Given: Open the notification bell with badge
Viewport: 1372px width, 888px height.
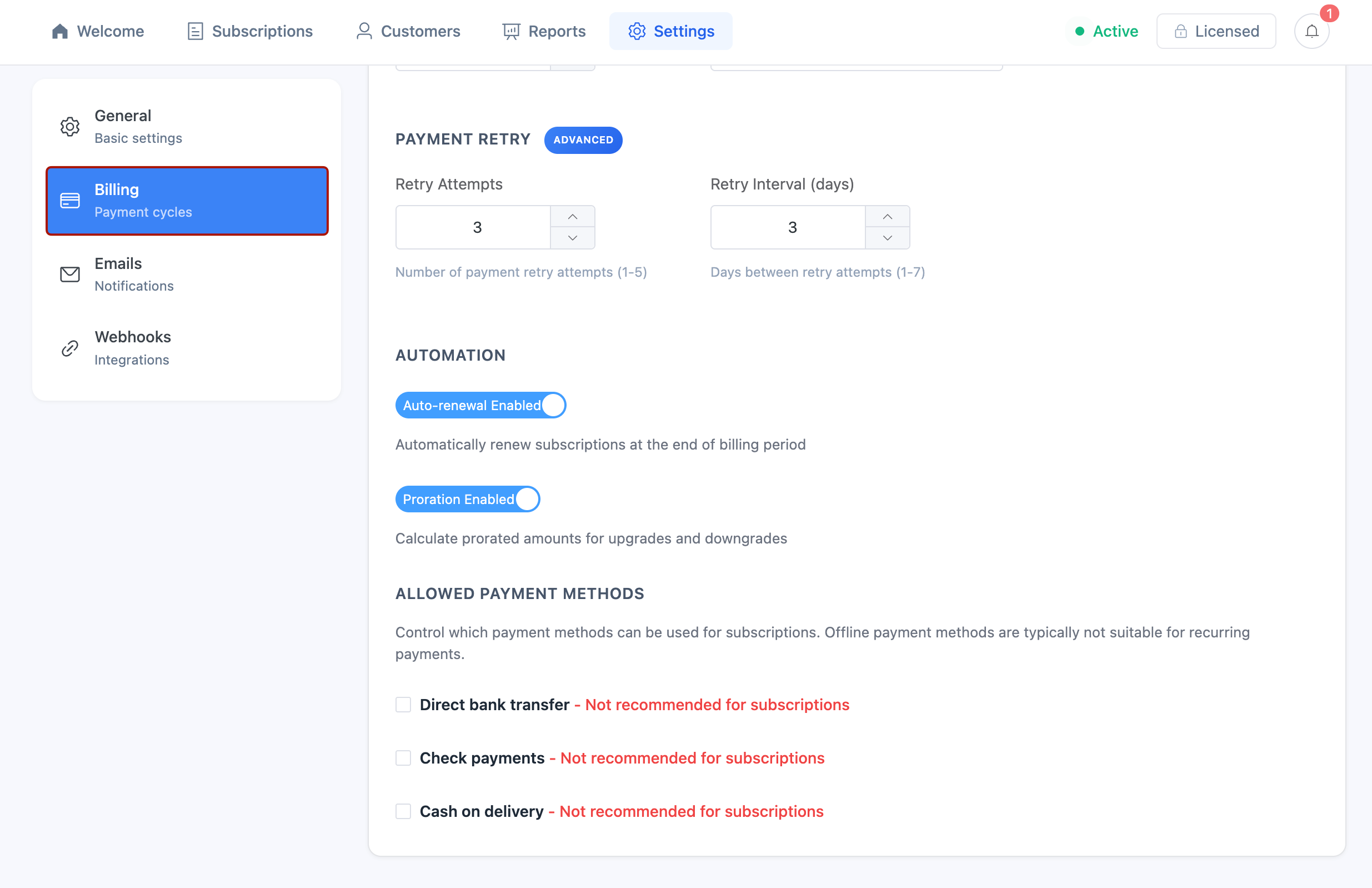Looking at the screenshot, I should pyautogui.click(x=1311, y=31).
